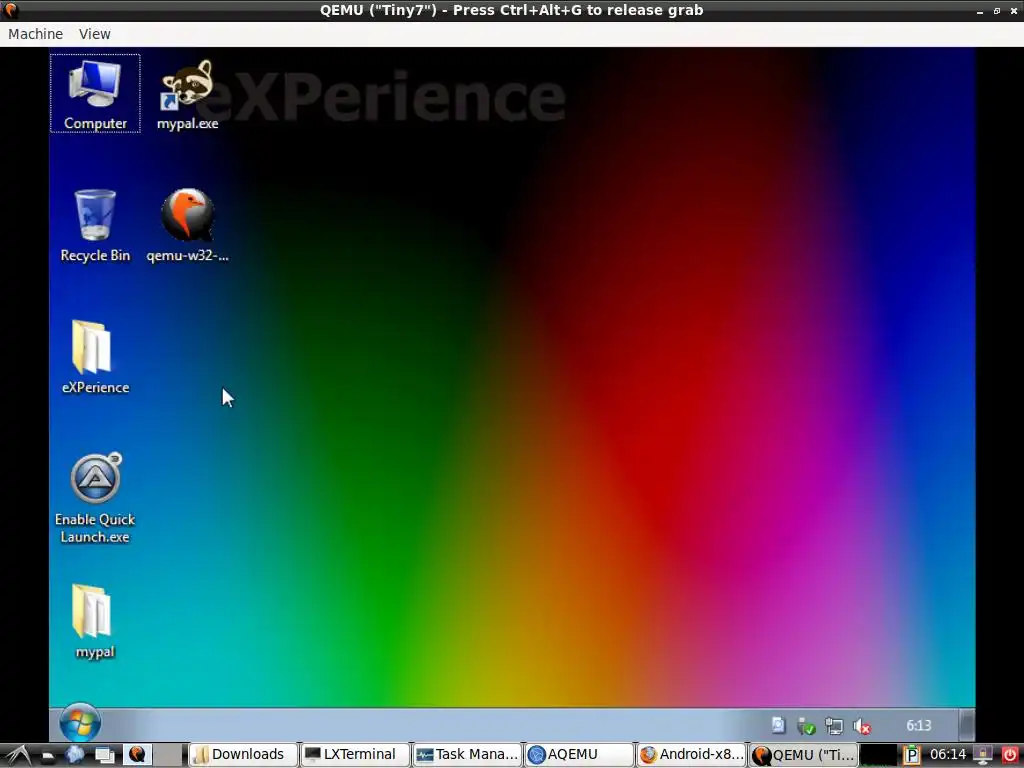The width and height of the screenshot is (1024, 768).
Task: Switch to the Downloads taskbar window
Action: pos(242,754)
